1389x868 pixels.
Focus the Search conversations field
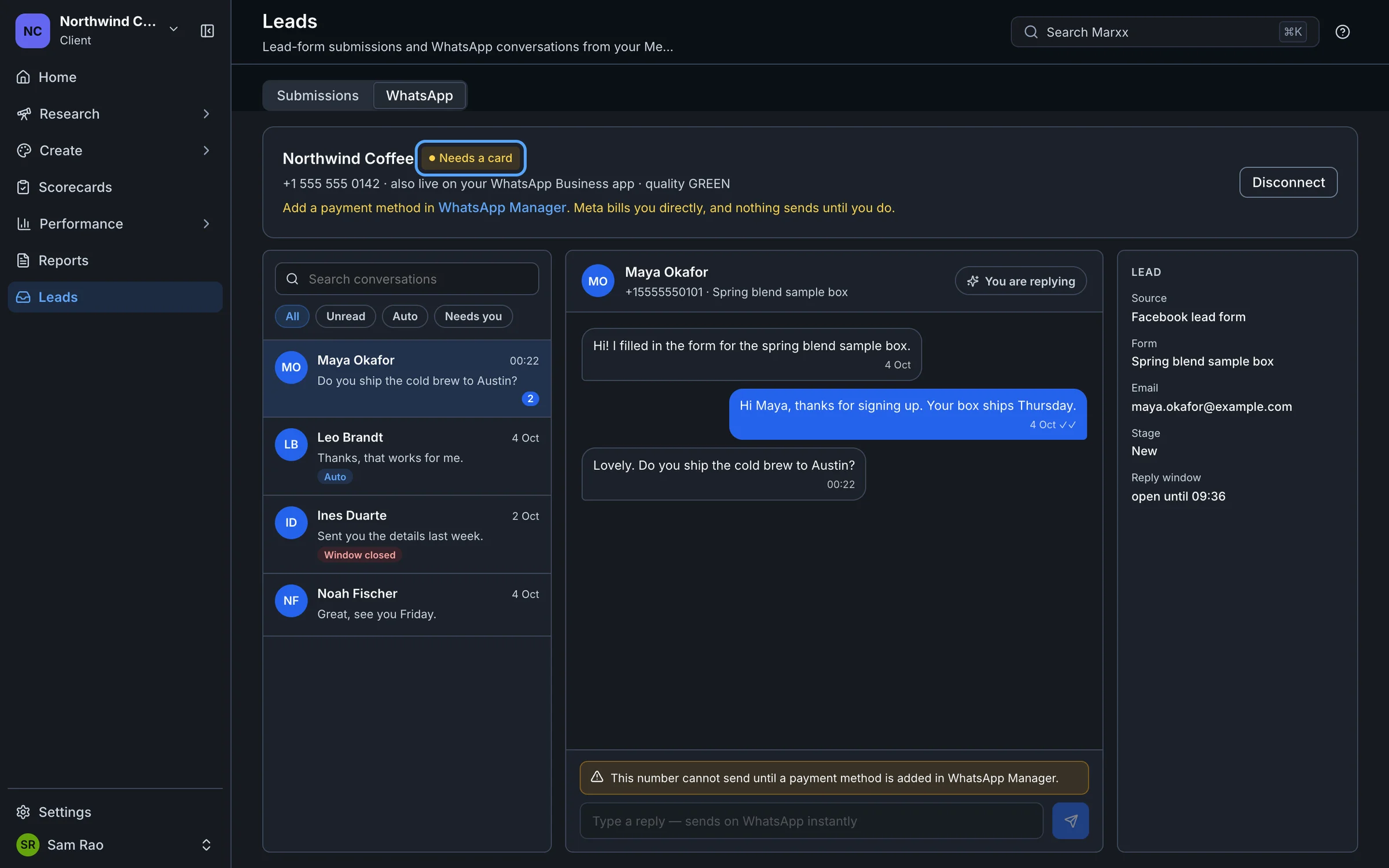tap(407, 279)
